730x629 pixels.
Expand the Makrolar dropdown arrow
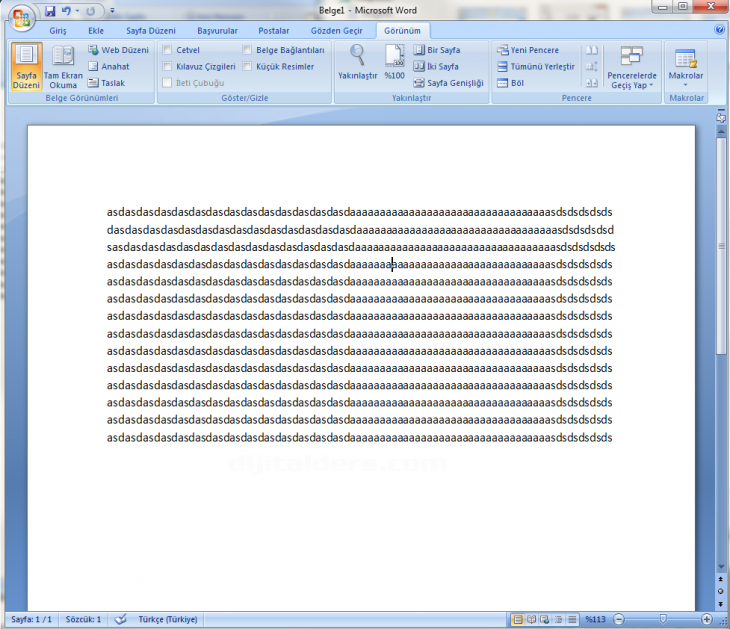click(685, 85)
